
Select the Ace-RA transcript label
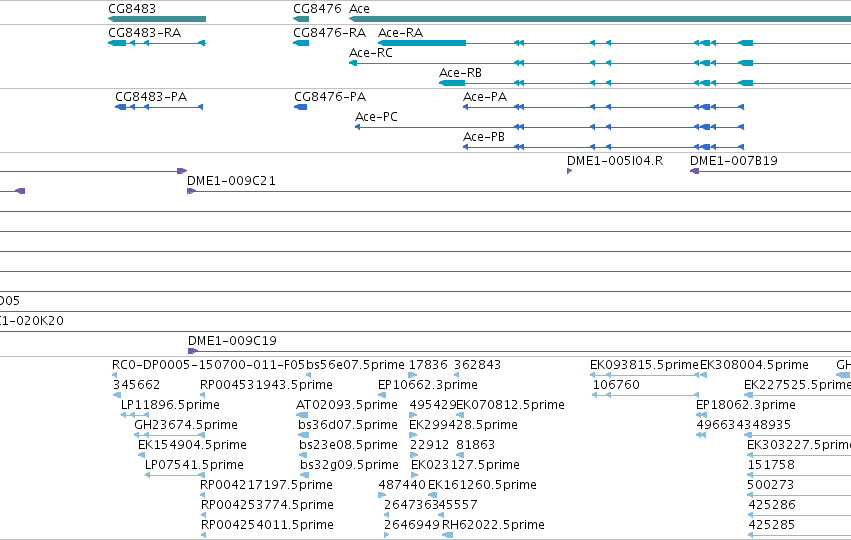click(401, 33)
